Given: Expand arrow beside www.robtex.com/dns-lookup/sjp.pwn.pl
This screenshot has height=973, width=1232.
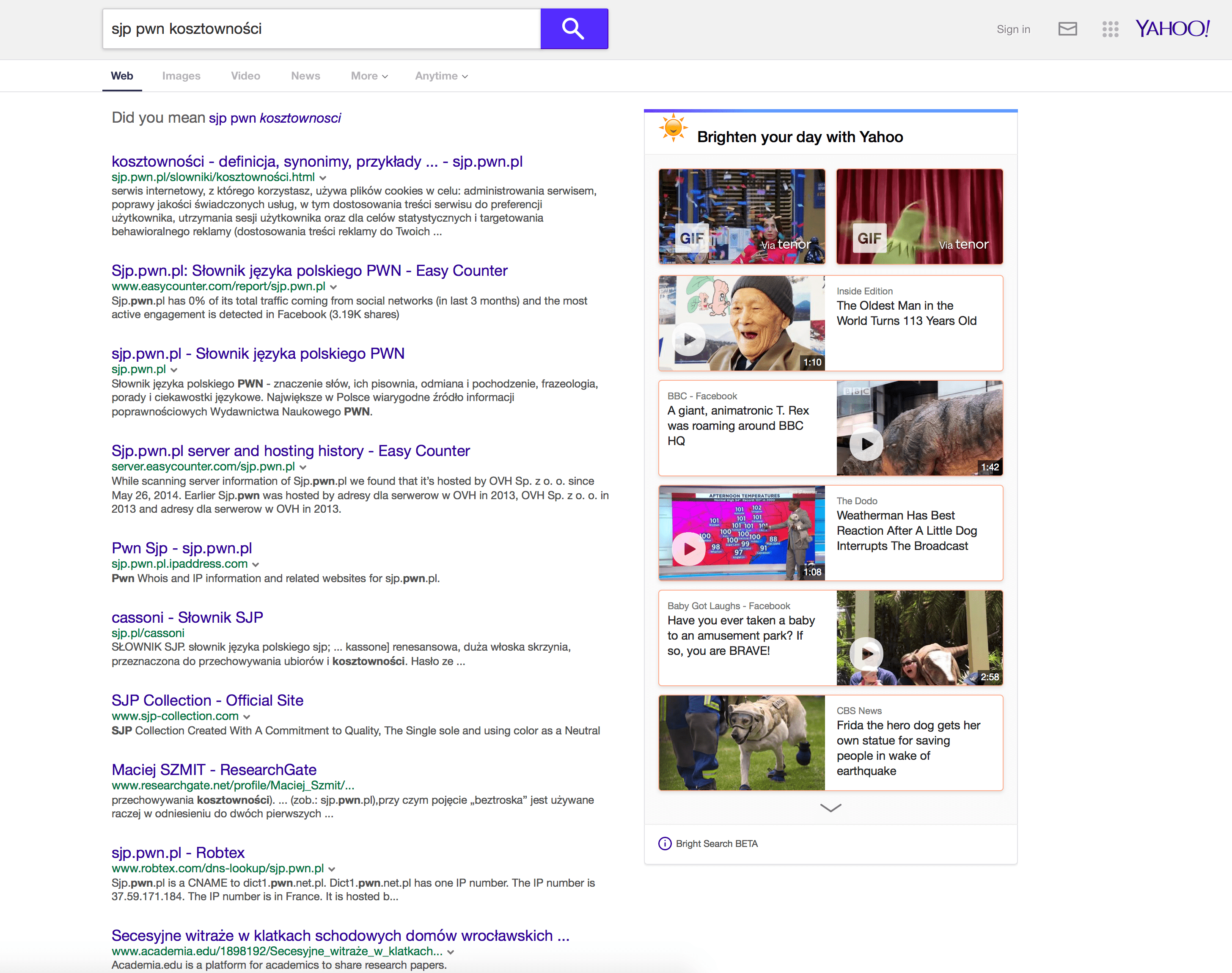Looking at the screenshot, I should pyautogui.click(x=332, y=869).
